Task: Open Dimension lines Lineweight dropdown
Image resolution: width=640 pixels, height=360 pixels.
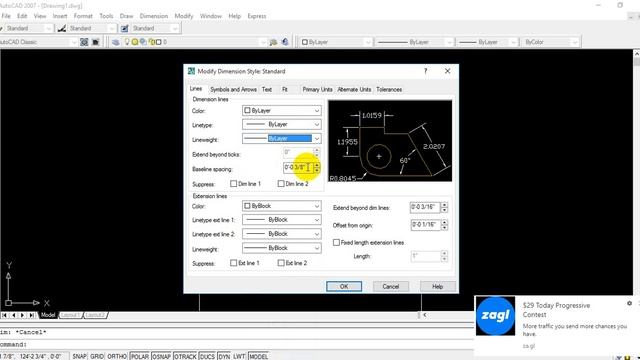Action: pyautogui.click(x=282, y=139)
